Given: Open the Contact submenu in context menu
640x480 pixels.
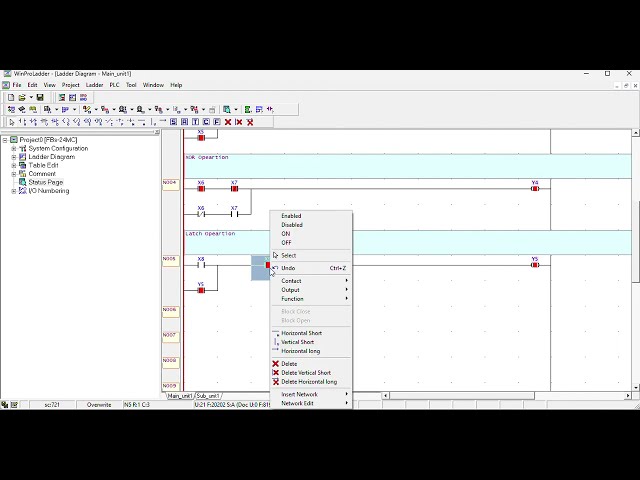Looking at the screenshot, I should (311, 281).
